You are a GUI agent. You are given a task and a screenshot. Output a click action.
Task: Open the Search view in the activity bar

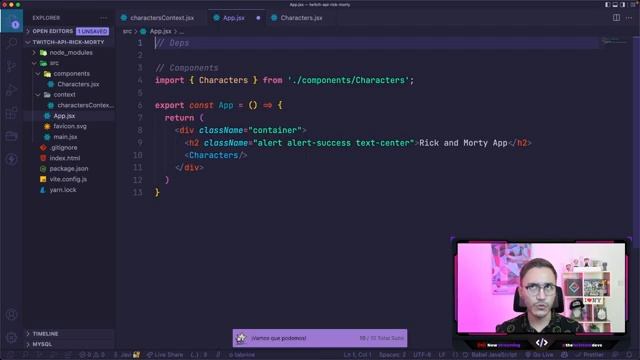[x=11, y=43]
